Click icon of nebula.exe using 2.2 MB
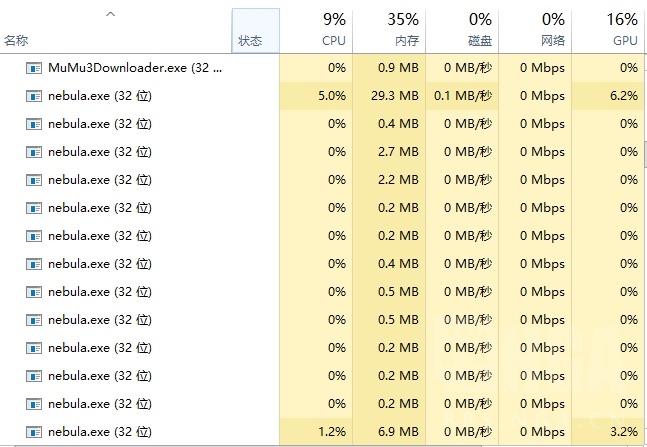Viewport: 647px width, 447px height. coord(35,180)
